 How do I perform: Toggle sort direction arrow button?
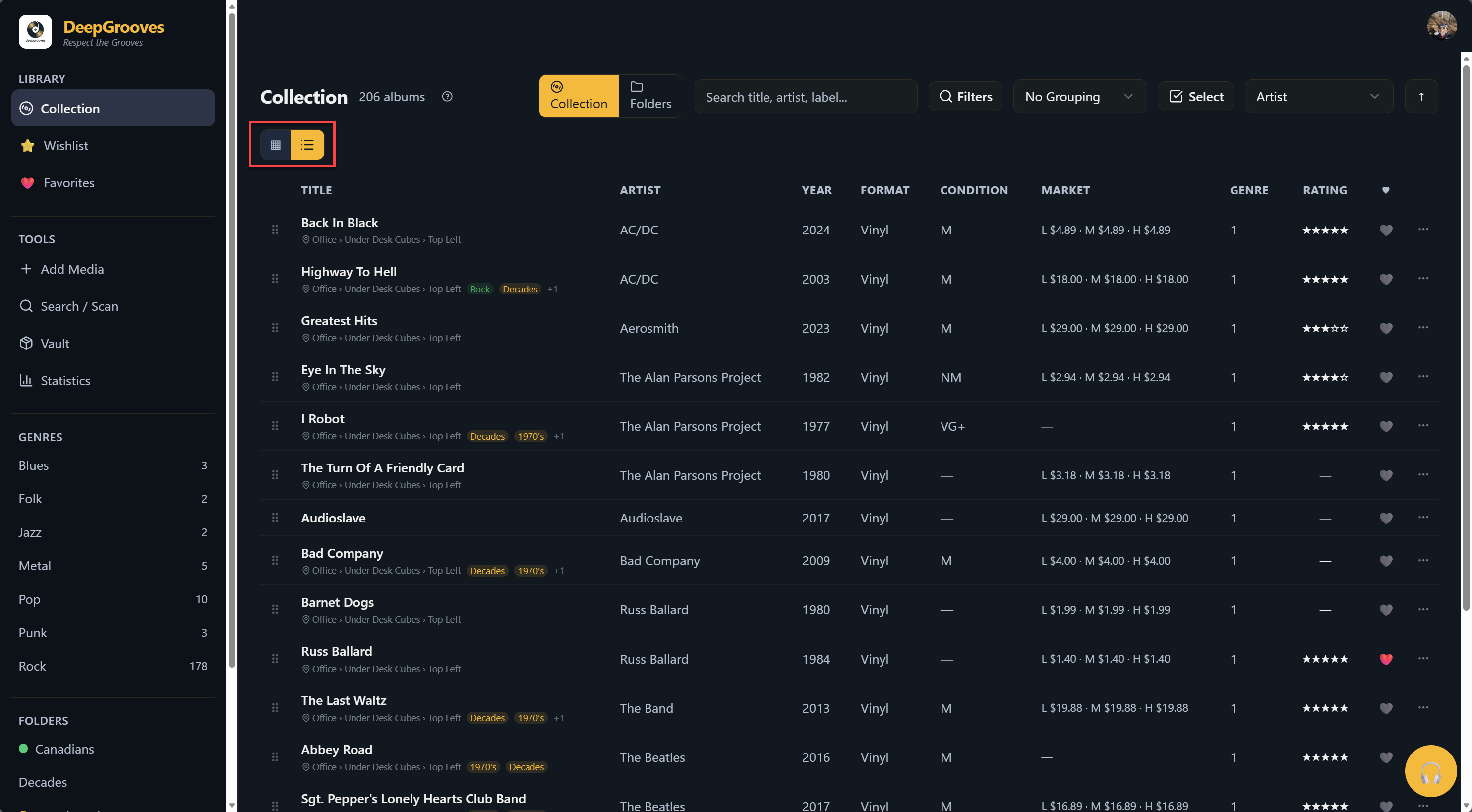point(1421,97)
